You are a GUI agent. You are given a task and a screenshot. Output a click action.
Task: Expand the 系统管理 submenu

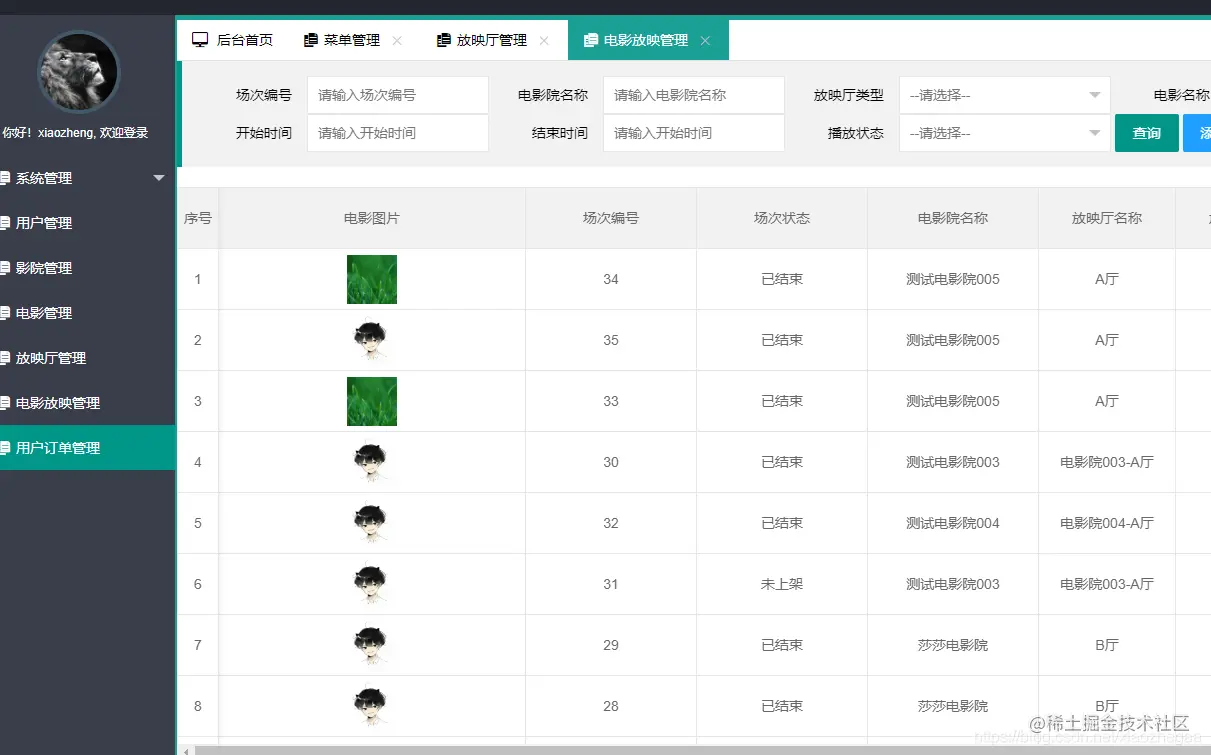click(159, 178)
